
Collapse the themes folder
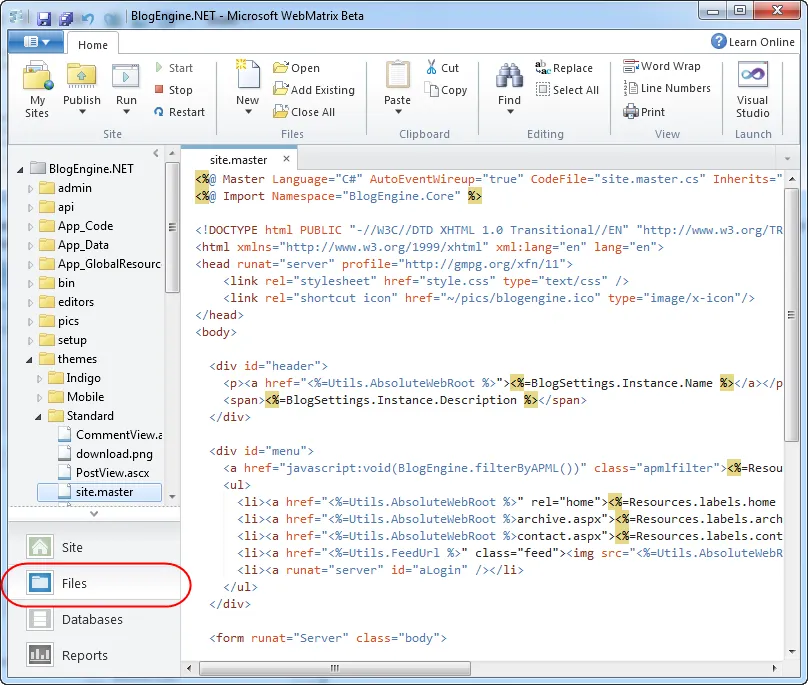[x=31, y=359]
